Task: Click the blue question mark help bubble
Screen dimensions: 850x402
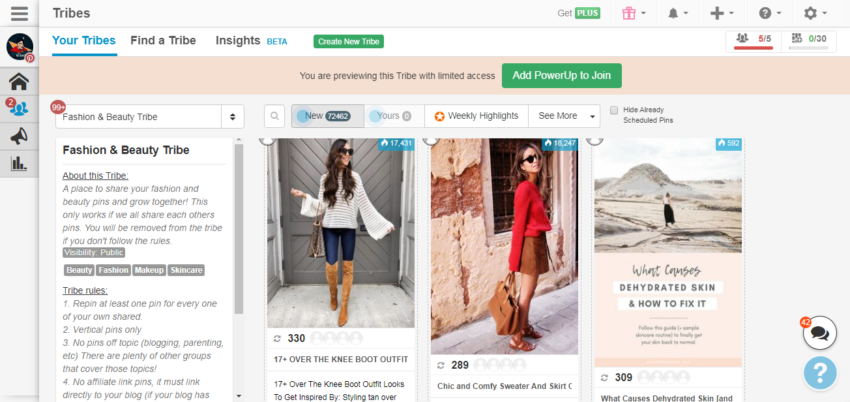Action: [819, 374]
